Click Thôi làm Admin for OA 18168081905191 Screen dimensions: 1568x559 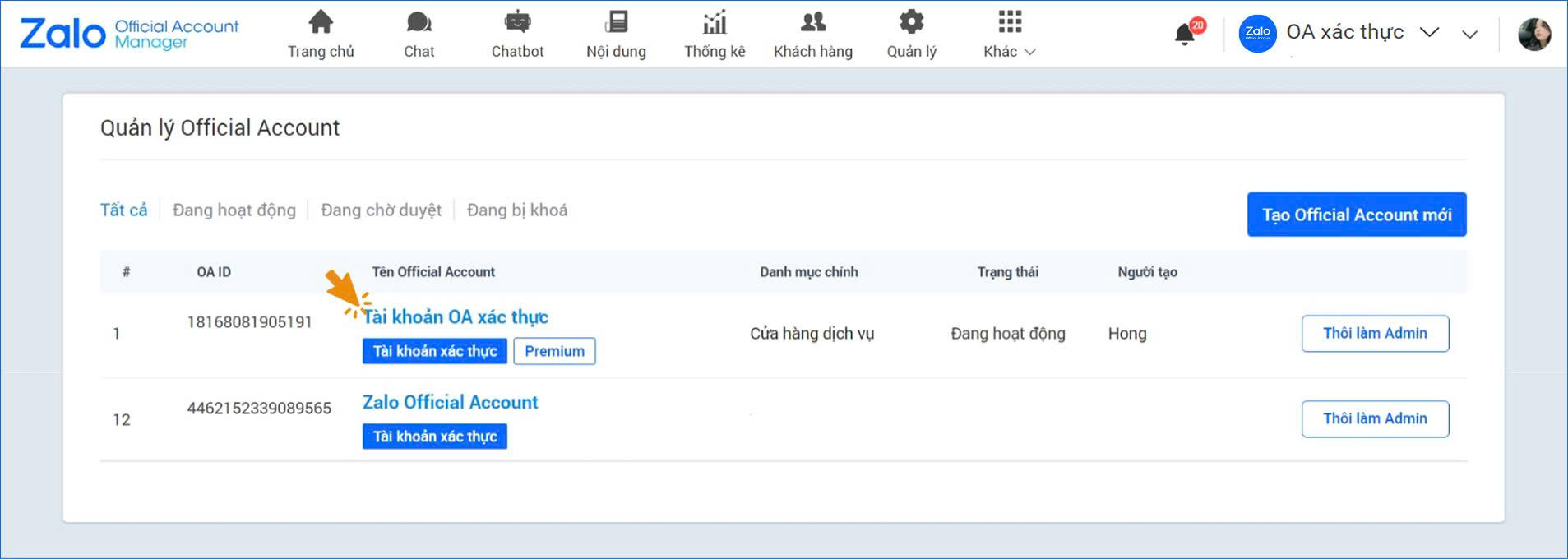(x=1374, y=334)
